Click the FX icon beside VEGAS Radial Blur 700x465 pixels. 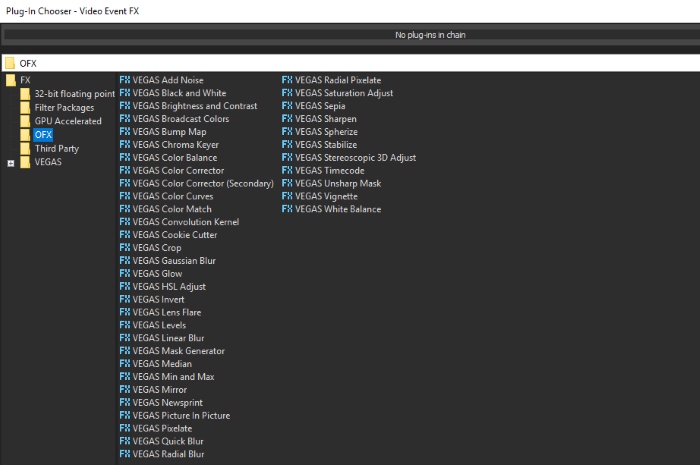(x=125, y=454)
